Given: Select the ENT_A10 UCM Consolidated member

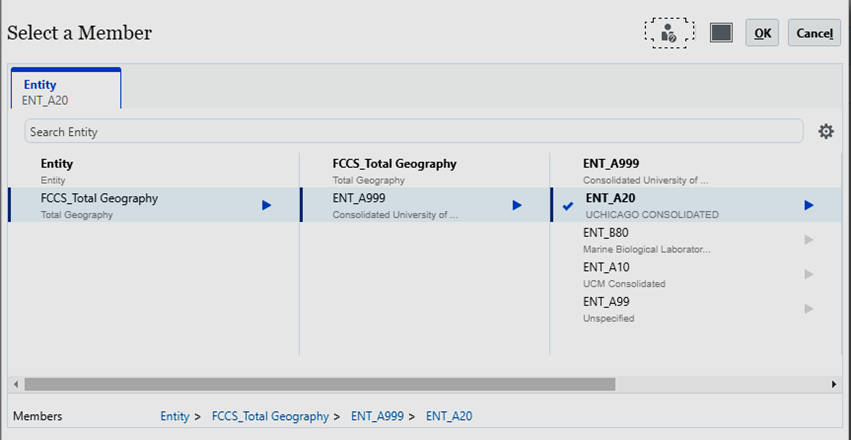Looking at the screenshot, I should pos(696,275).
